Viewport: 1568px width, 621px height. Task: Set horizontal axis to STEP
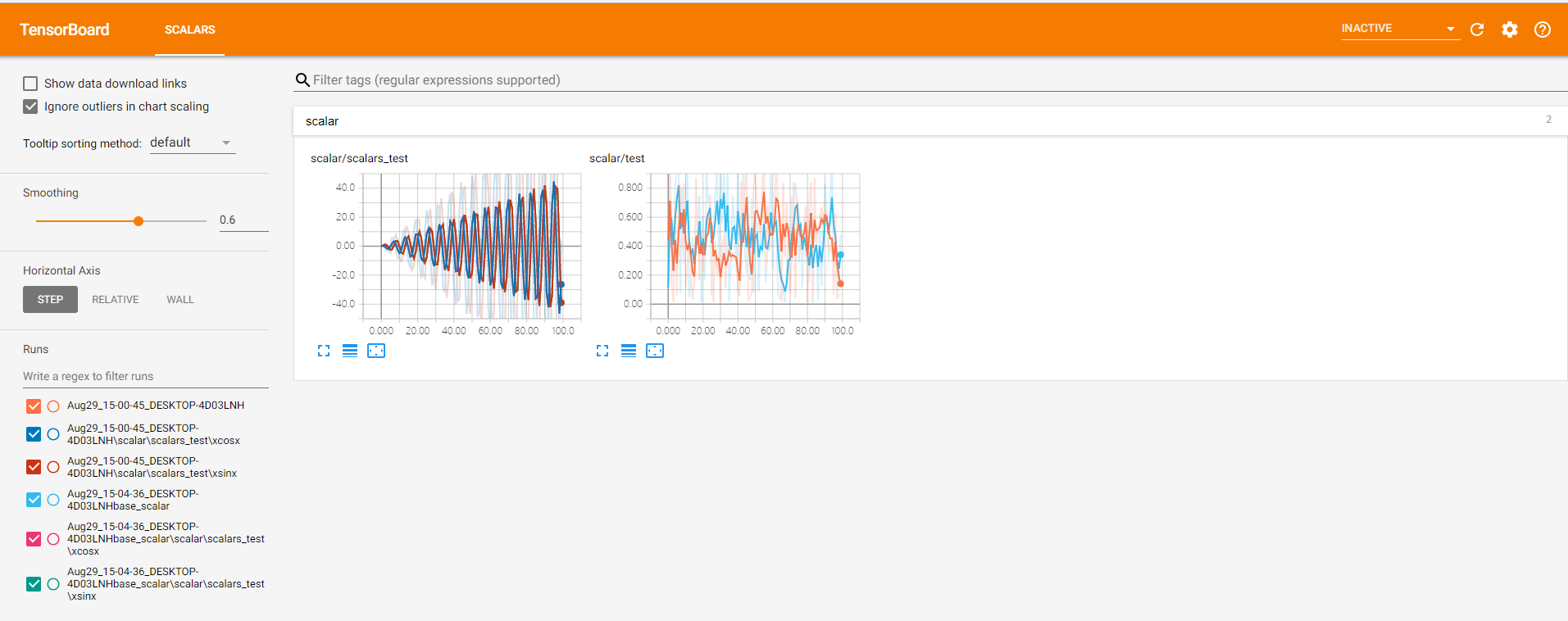tap(50, 300)
